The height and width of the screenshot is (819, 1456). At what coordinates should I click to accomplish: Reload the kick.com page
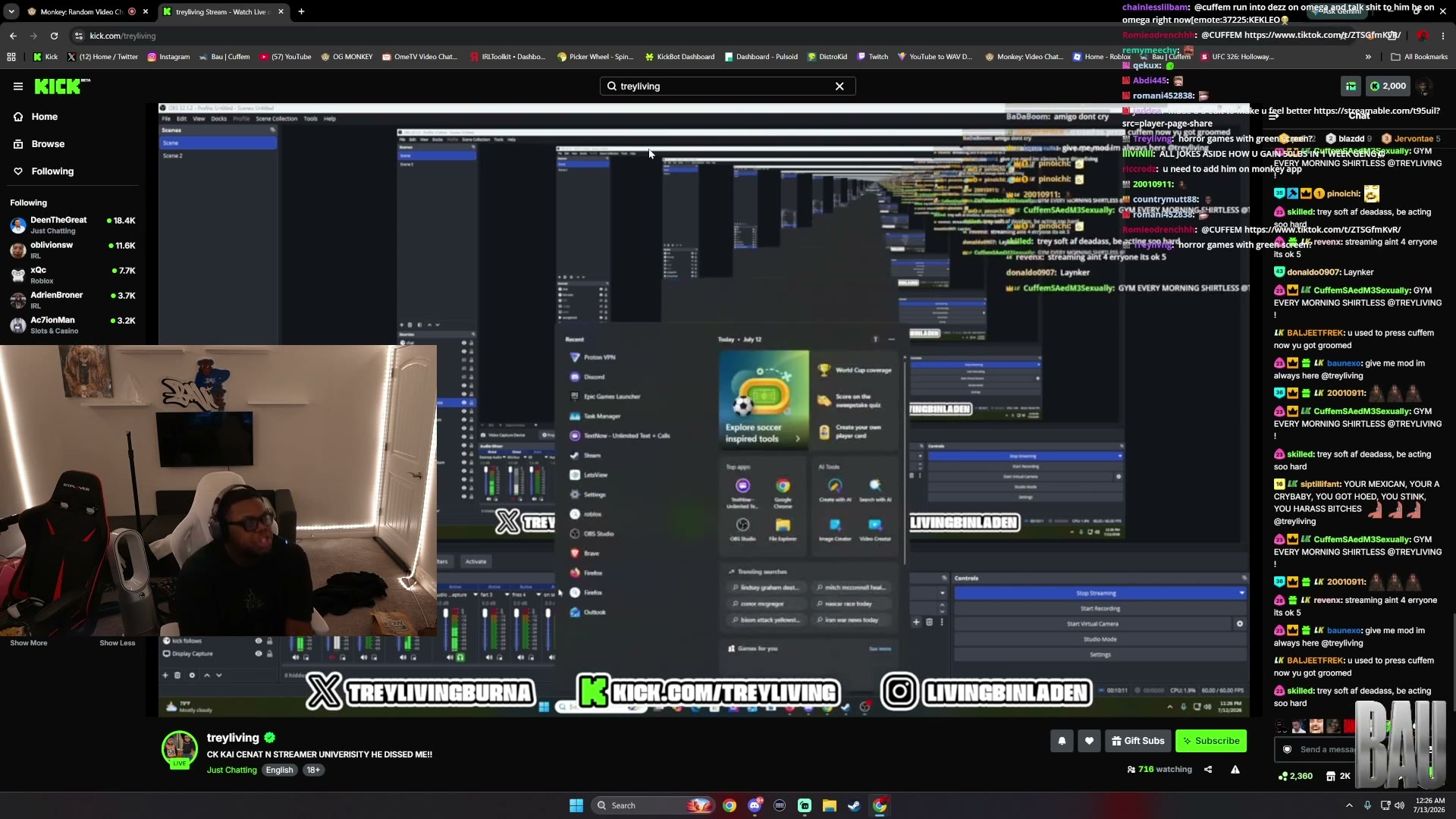coord(54,36)
